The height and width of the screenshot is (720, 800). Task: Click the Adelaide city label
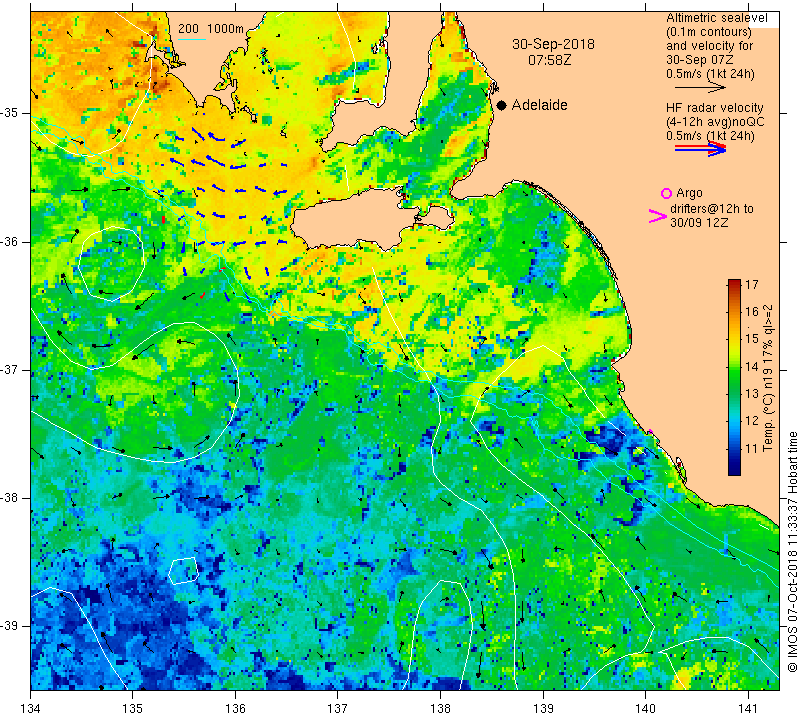[539, 105]
